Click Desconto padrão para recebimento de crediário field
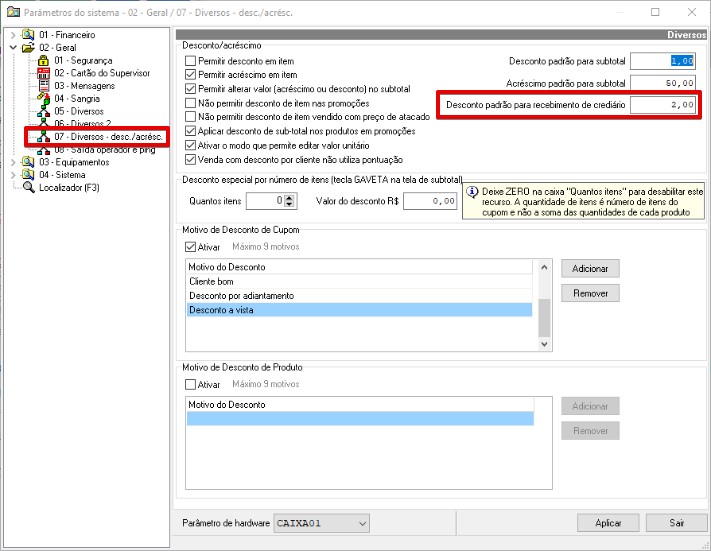The width and height of the screenshot is (711, 551). (x=663, y=105)
